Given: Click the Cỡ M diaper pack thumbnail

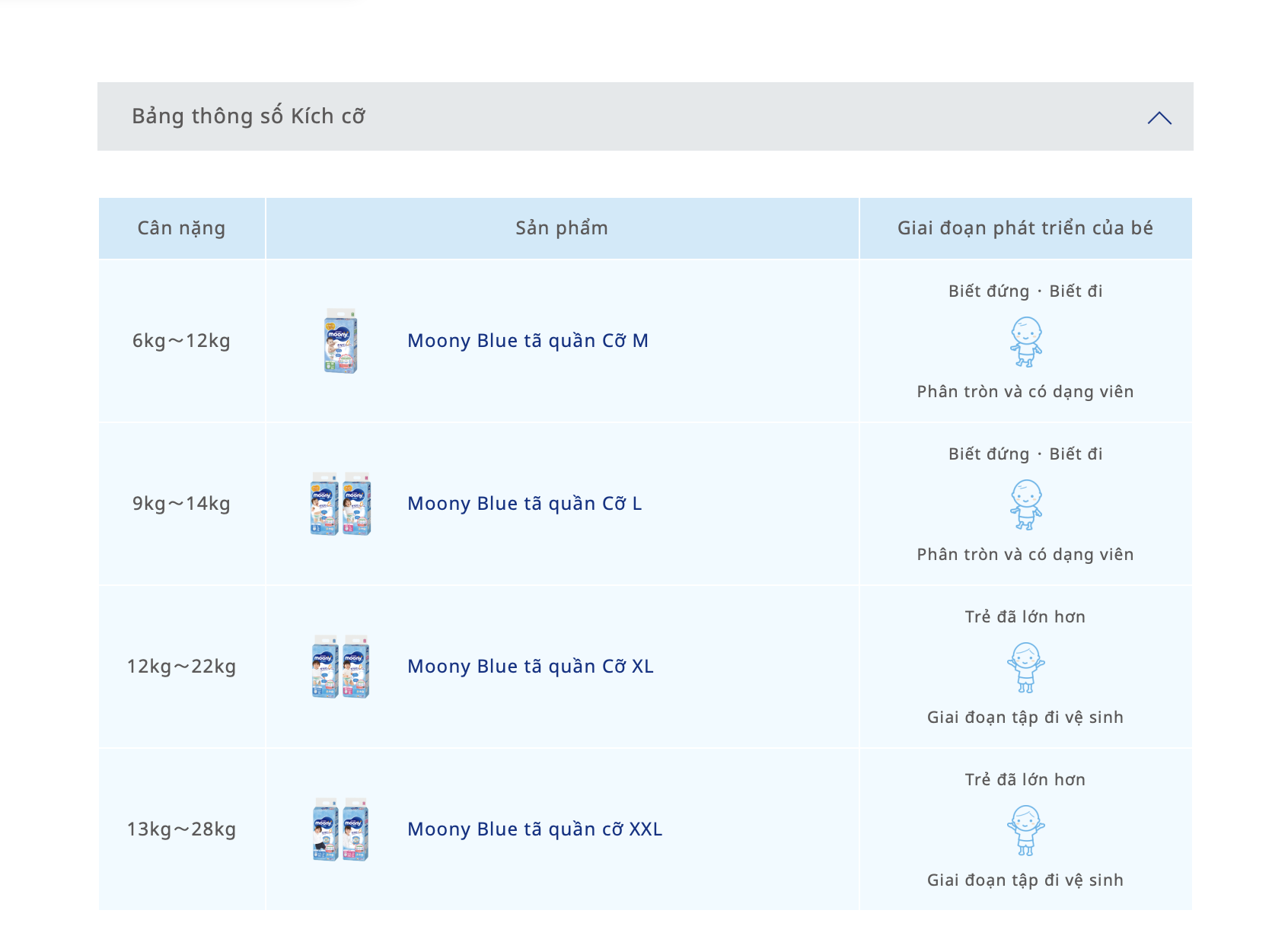Looking at the screenshot, I should tap(340, 341).
